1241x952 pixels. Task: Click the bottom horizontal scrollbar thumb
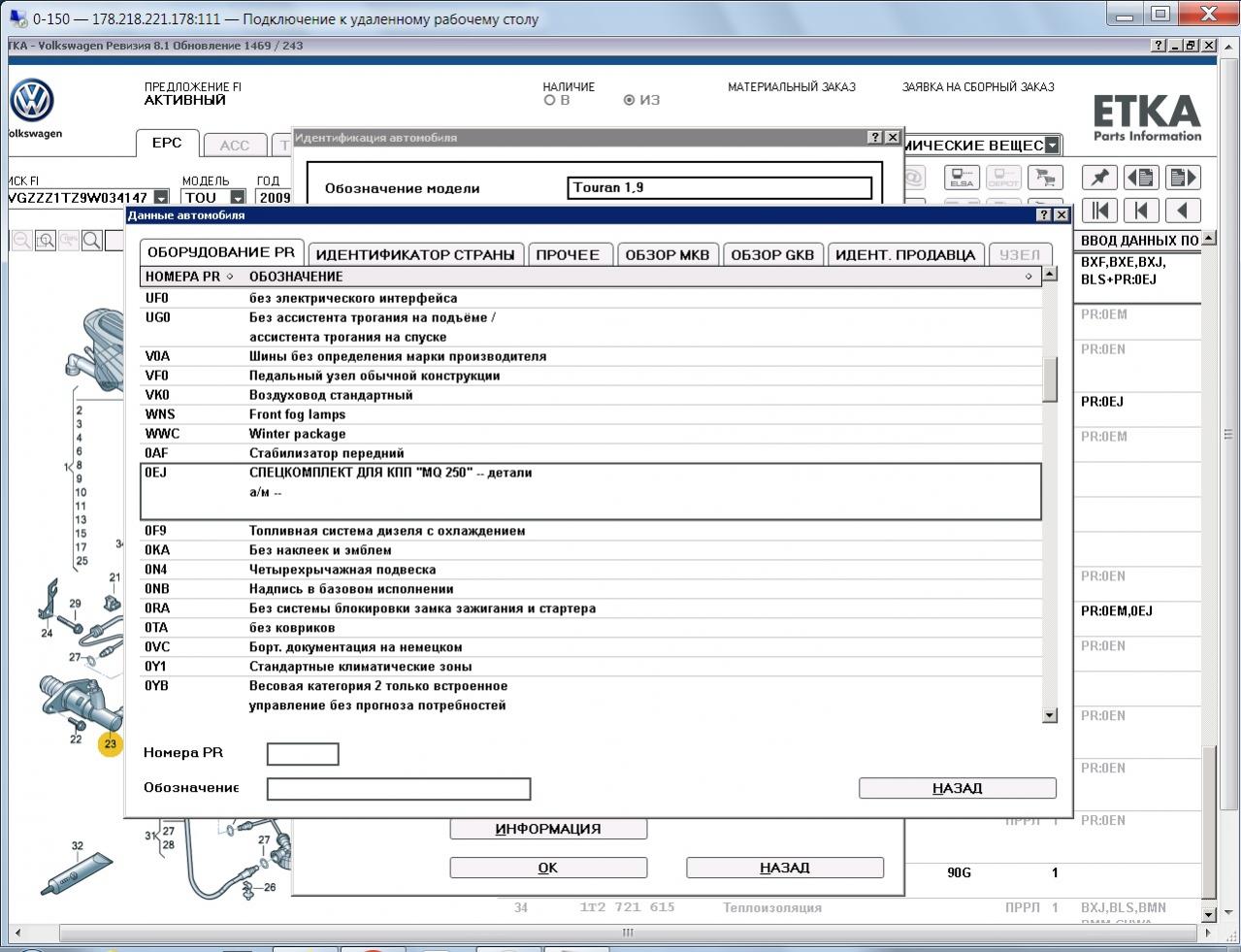tap(628, 933)
